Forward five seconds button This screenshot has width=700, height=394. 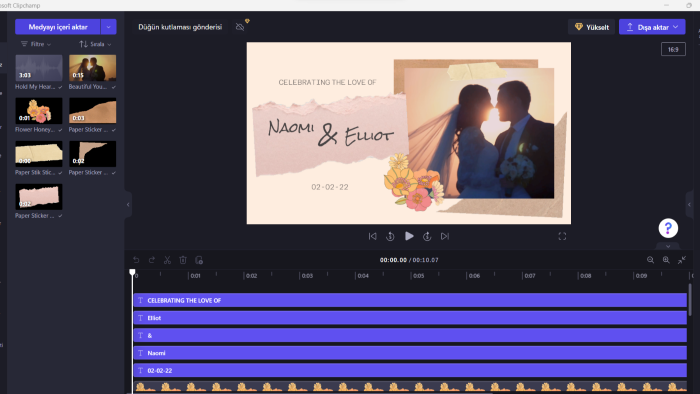coord(427,236)
